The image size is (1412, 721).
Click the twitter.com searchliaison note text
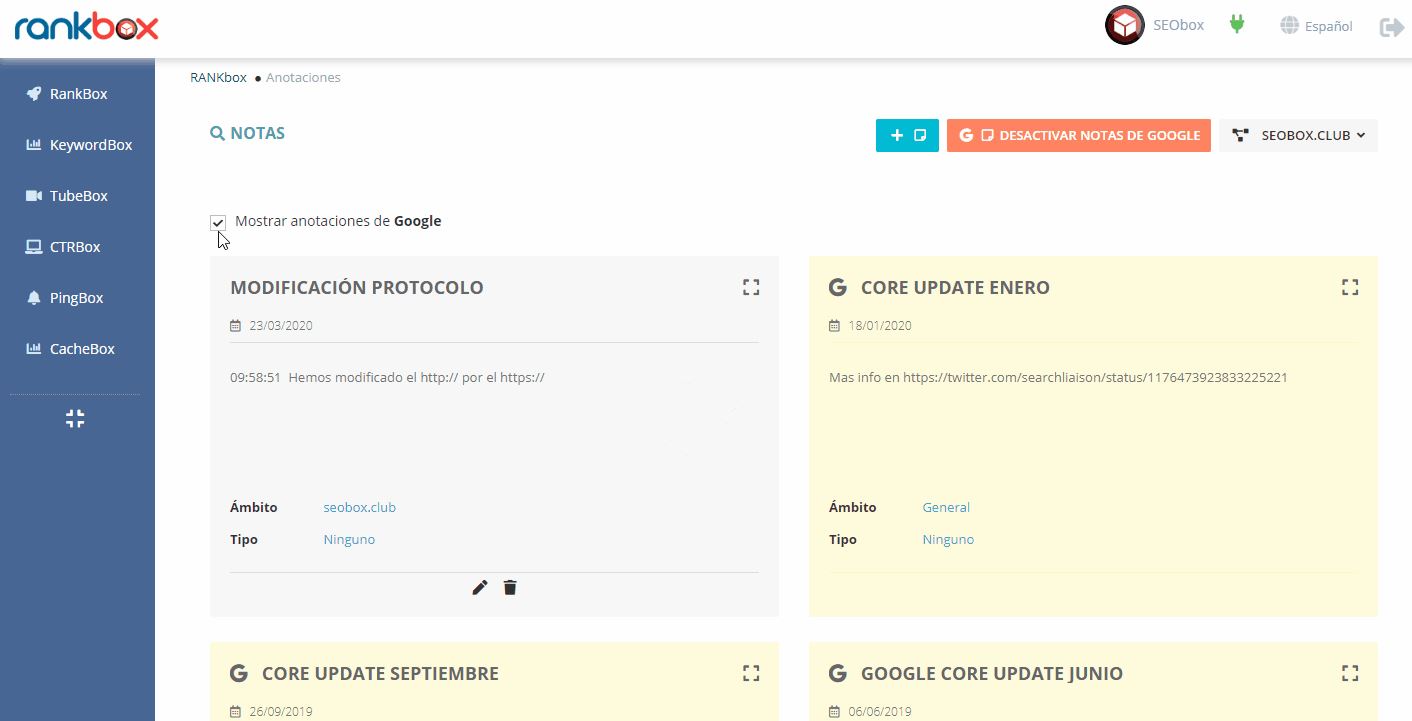(1058, 378)
